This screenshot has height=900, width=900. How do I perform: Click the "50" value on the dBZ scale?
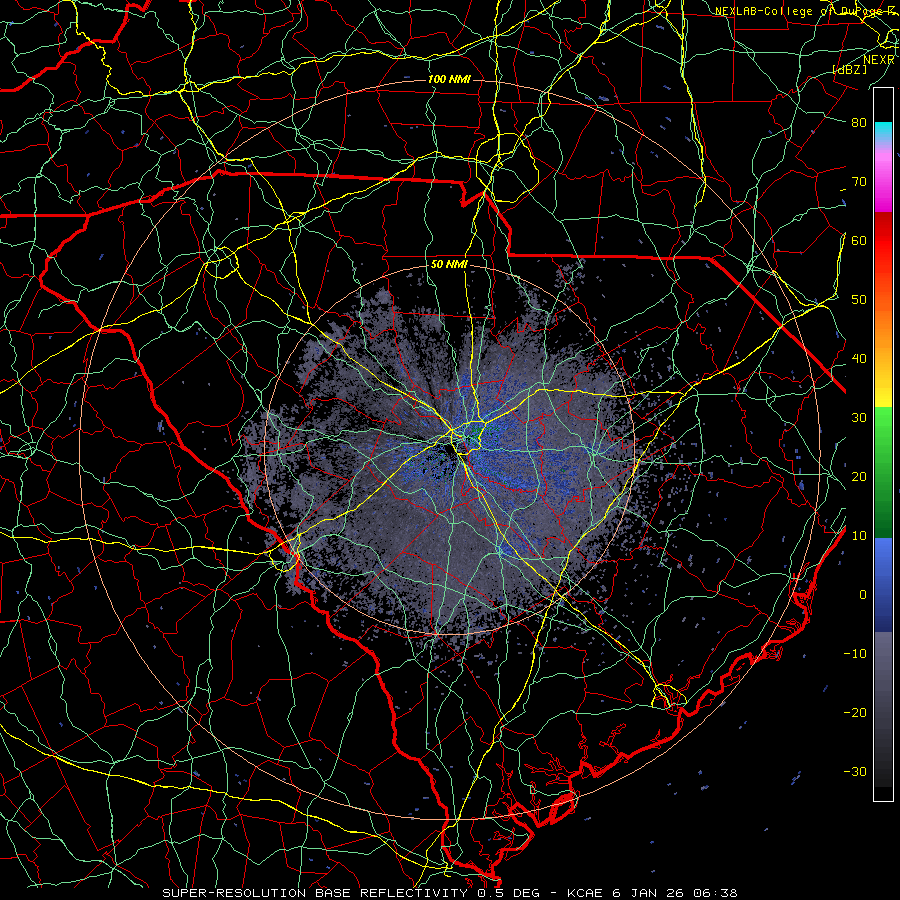[859, 300]
